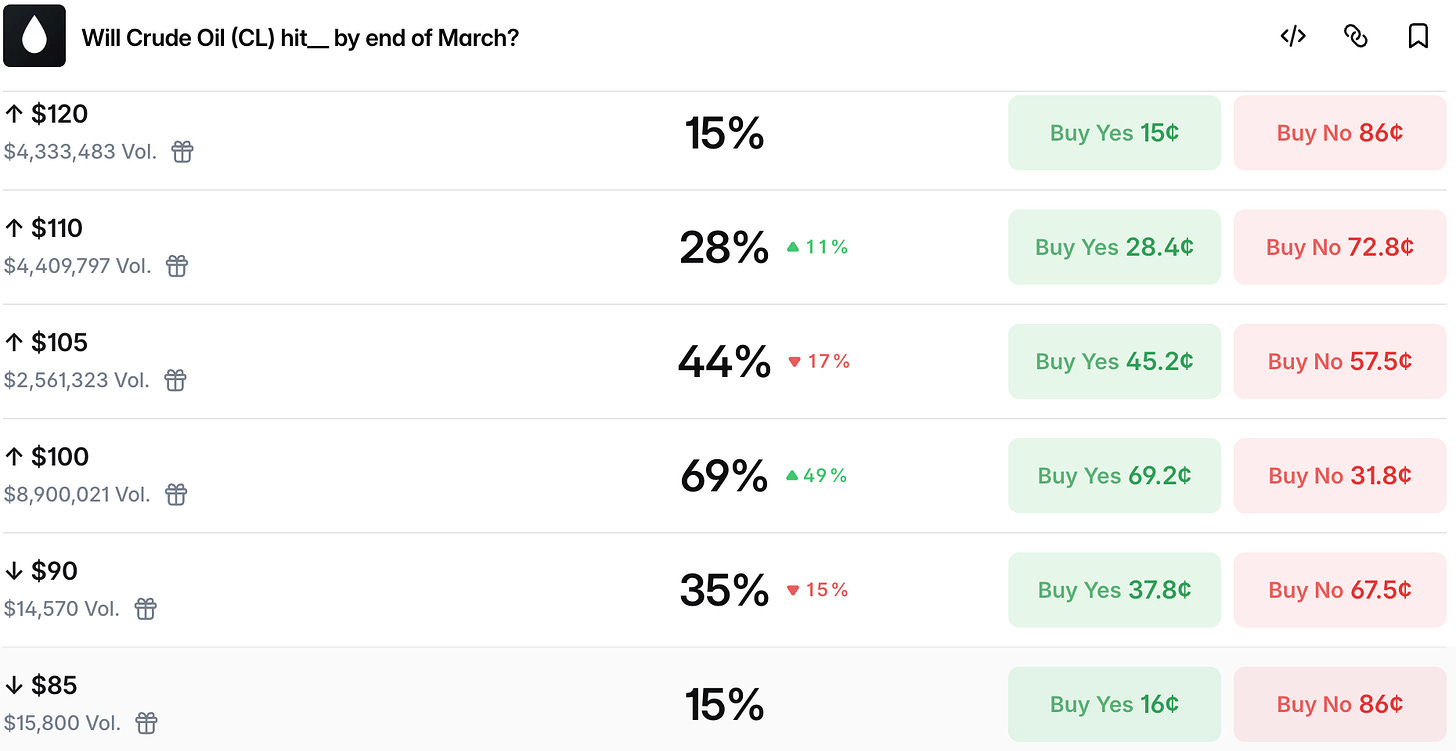The image size is (1456, 751).
Task: Click the gift icon in the $90 row
Action: click(x=146, y=608)
